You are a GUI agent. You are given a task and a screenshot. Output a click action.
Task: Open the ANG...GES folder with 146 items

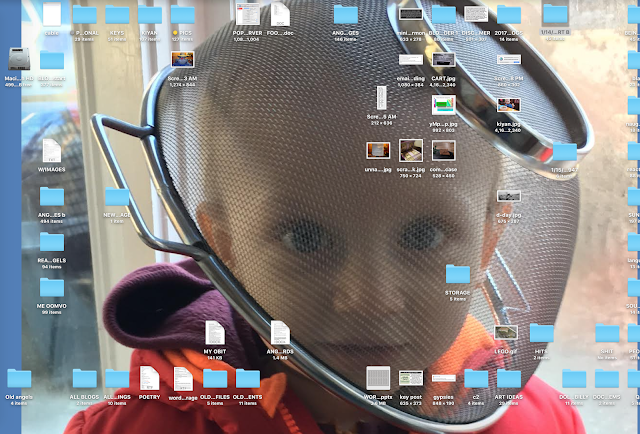click(x=346, y=14)
